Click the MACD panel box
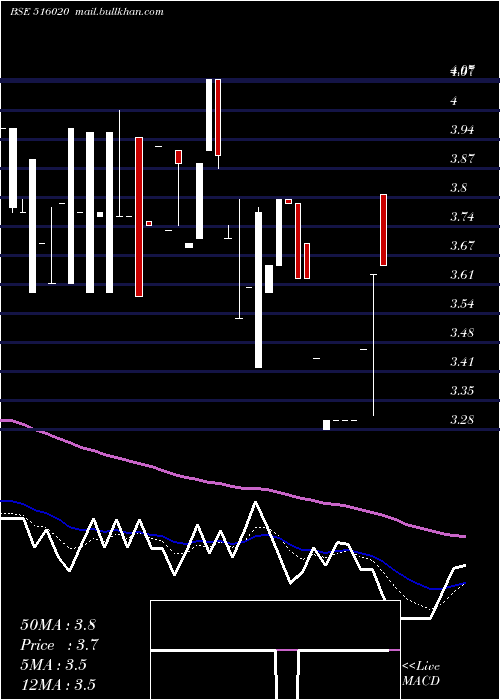This screenshot has height=700, width=500. click(x=275, y=650)
